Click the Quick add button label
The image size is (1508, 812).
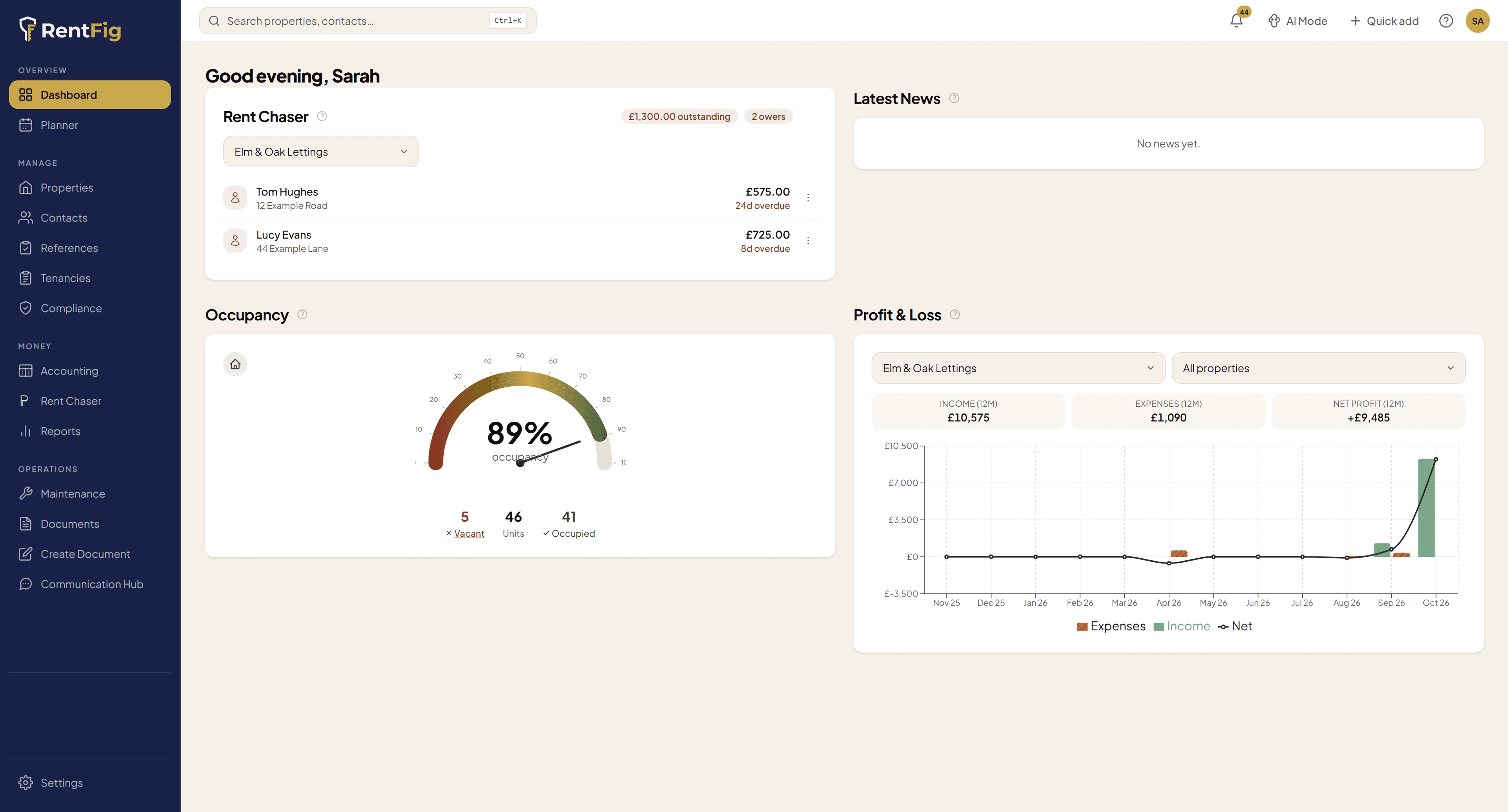1393,21
